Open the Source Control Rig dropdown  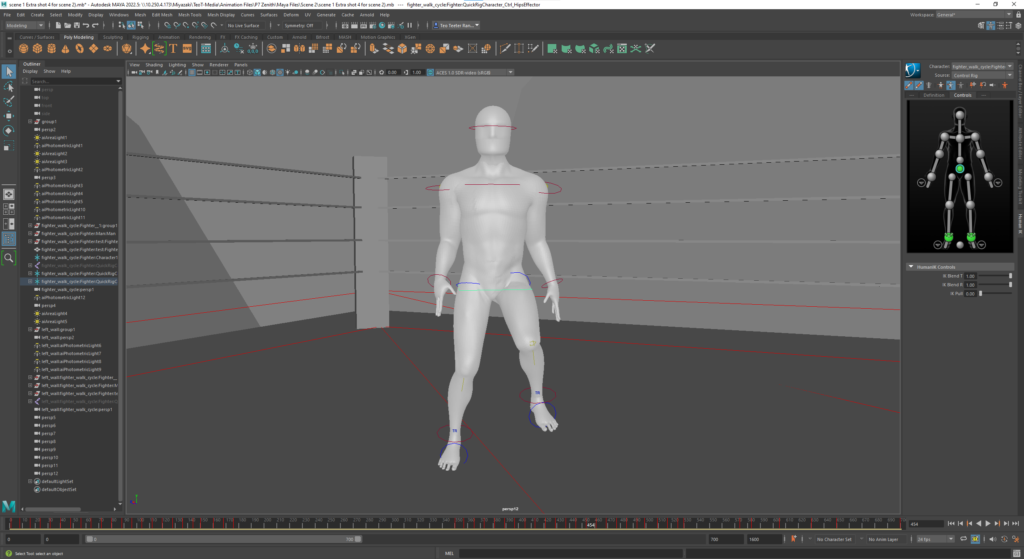pyautogui.click(x=977, y=75)
